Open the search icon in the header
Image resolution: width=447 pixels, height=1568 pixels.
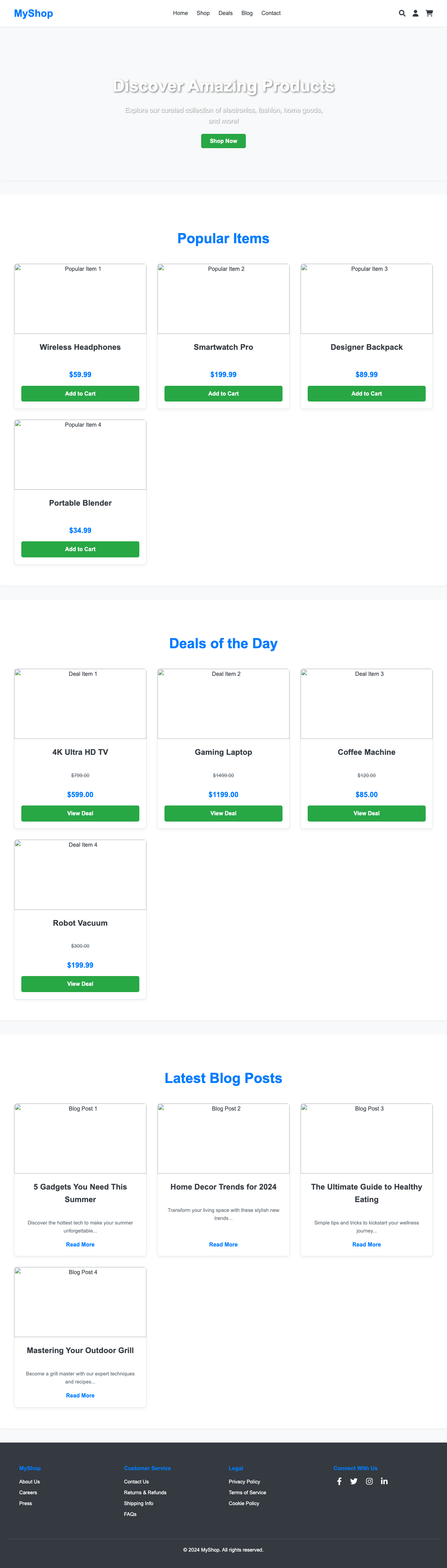coord(402,13)
